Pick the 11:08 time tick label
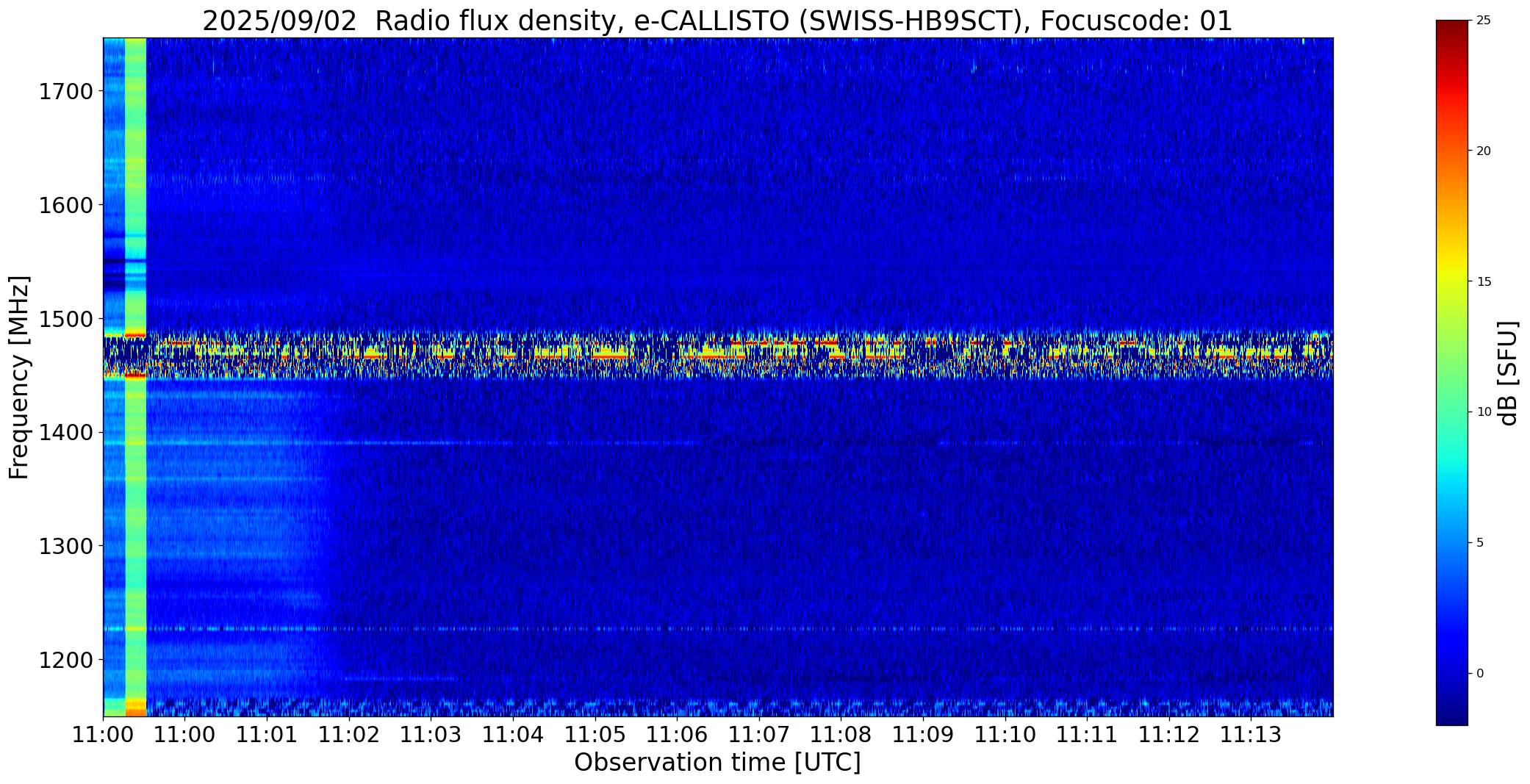 [x=841, y=735]
